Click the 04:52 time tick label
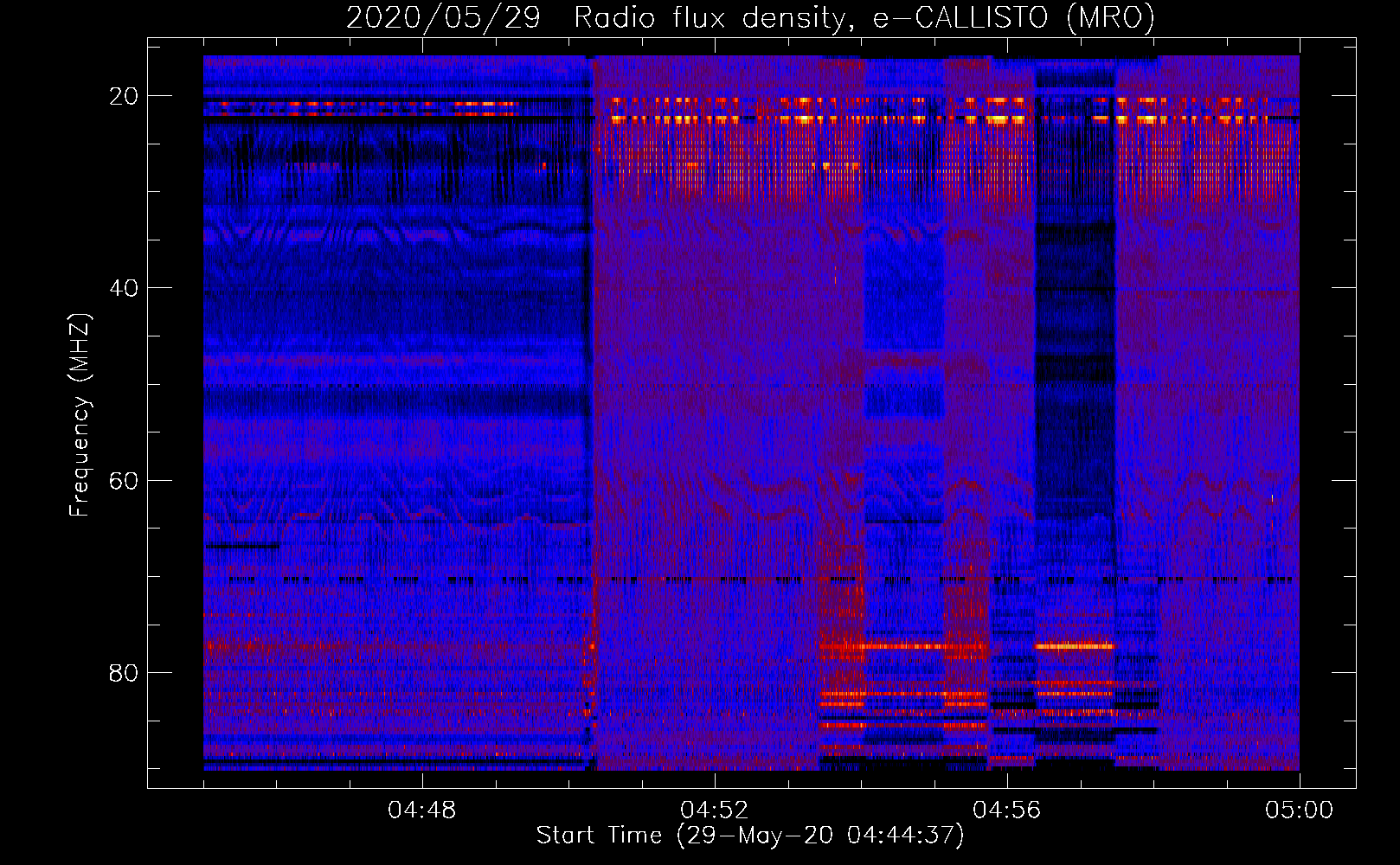This screenshot has width=1400, height=865. coord(715,811)
